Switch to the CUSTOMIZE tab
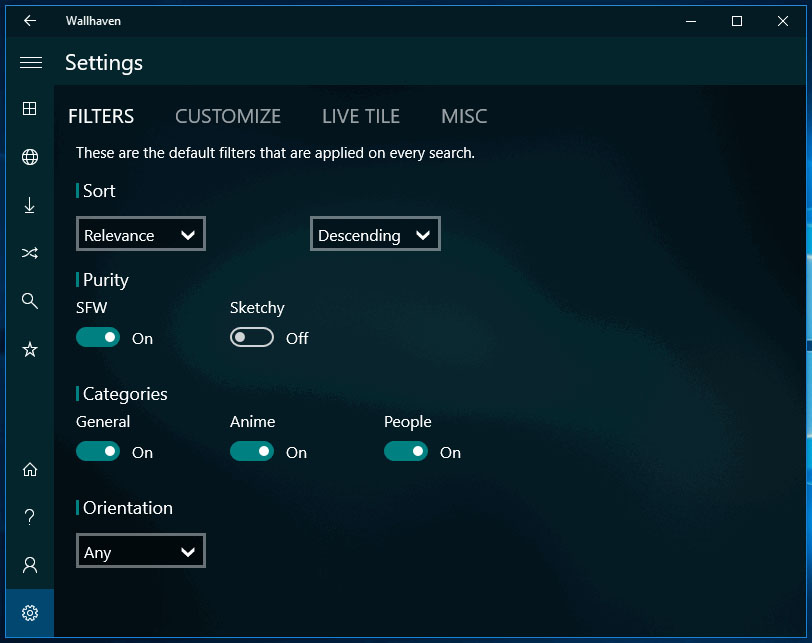The height and width of the screenshot is (643, 812). (x=228, y=116)
